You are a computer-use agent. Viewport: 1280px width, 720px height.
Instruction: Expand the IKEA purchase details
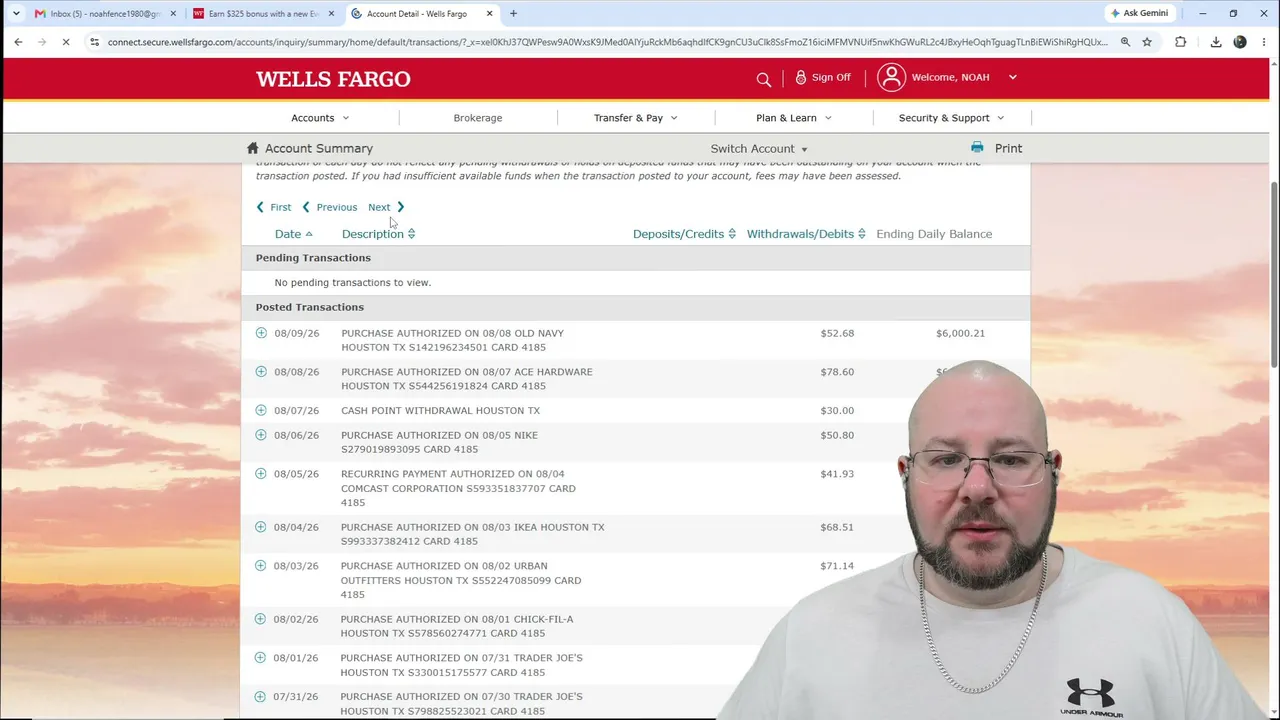click(x=261, y=527)
